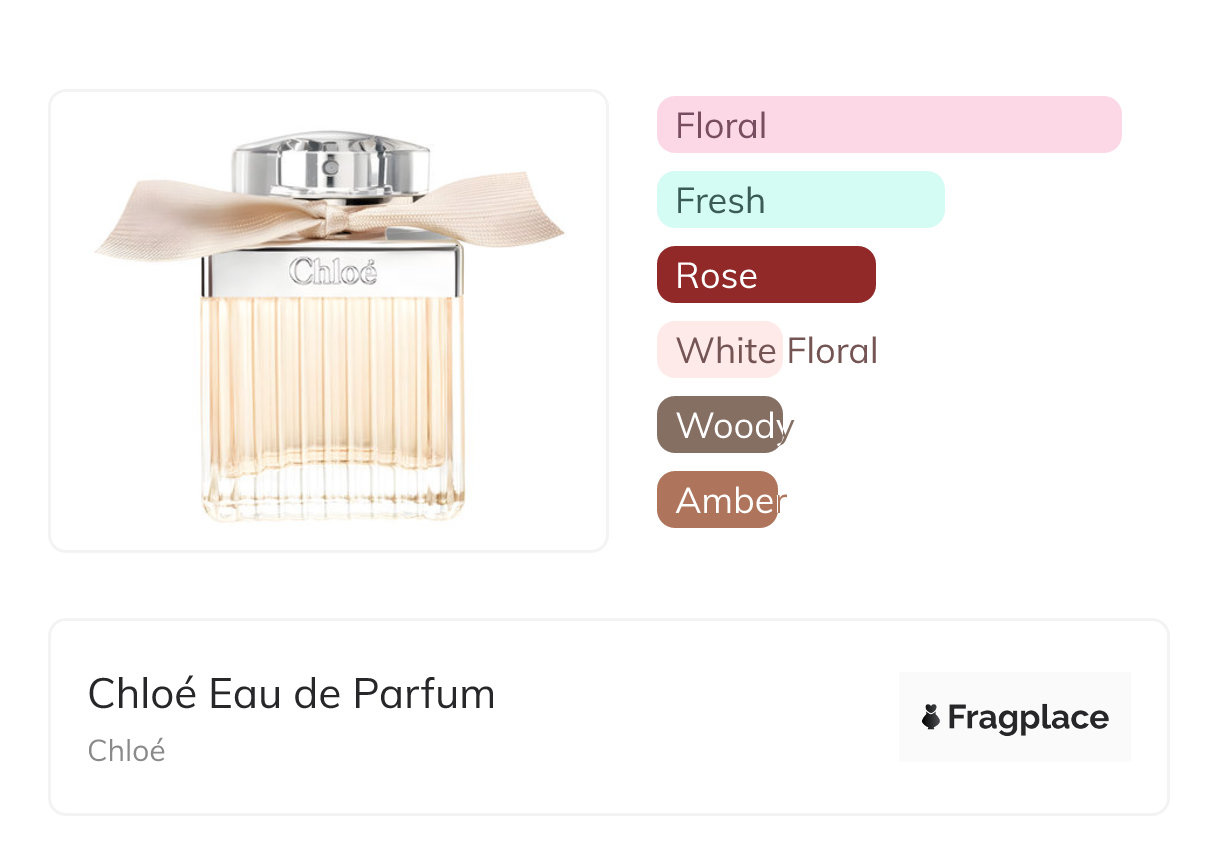Click the 'Rose' text label
This screenshot has width=1218, height=864.
(716, 276)
